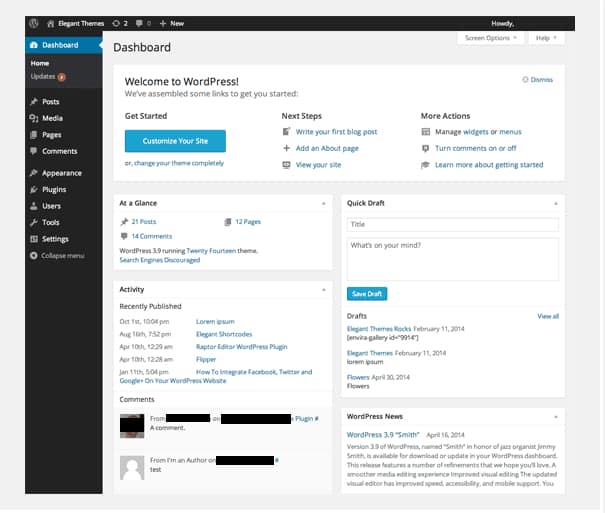Click the Customize Your Site button
605x513 pixels.
pos(175,141)
